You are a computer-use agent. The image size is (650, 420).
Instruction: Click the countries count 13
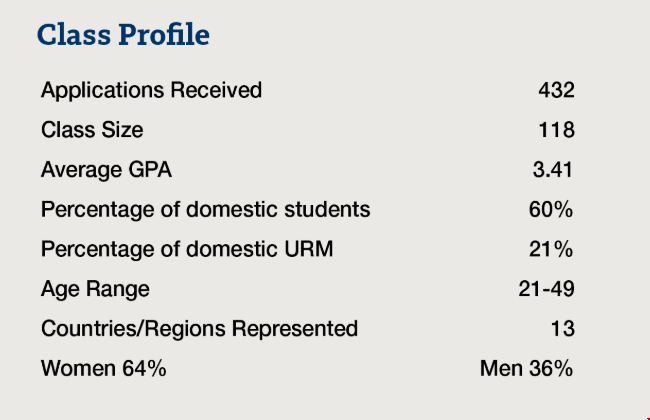pyautogui.click(x=563, y=328)
